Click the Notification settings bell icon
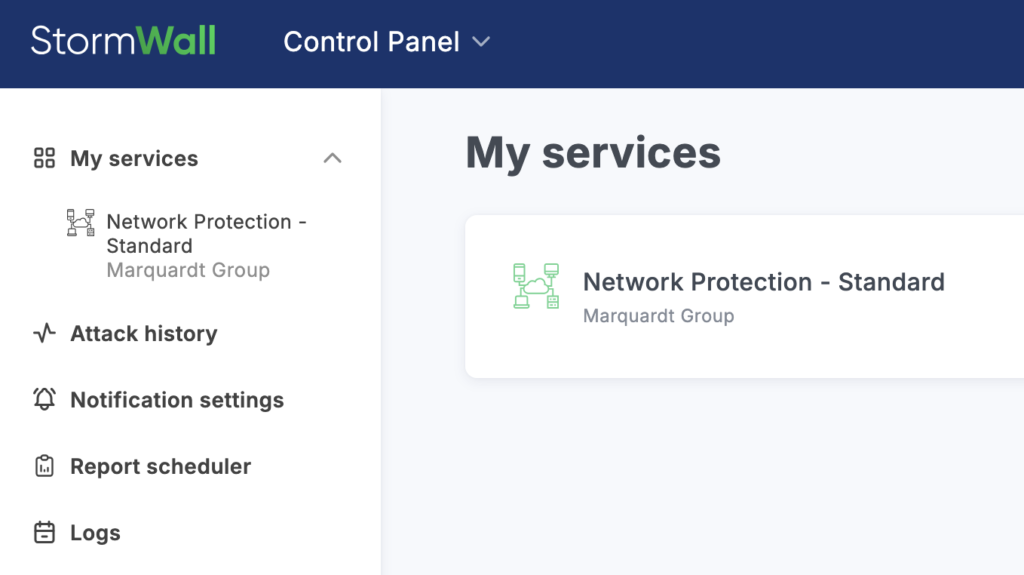 (44, 400)
